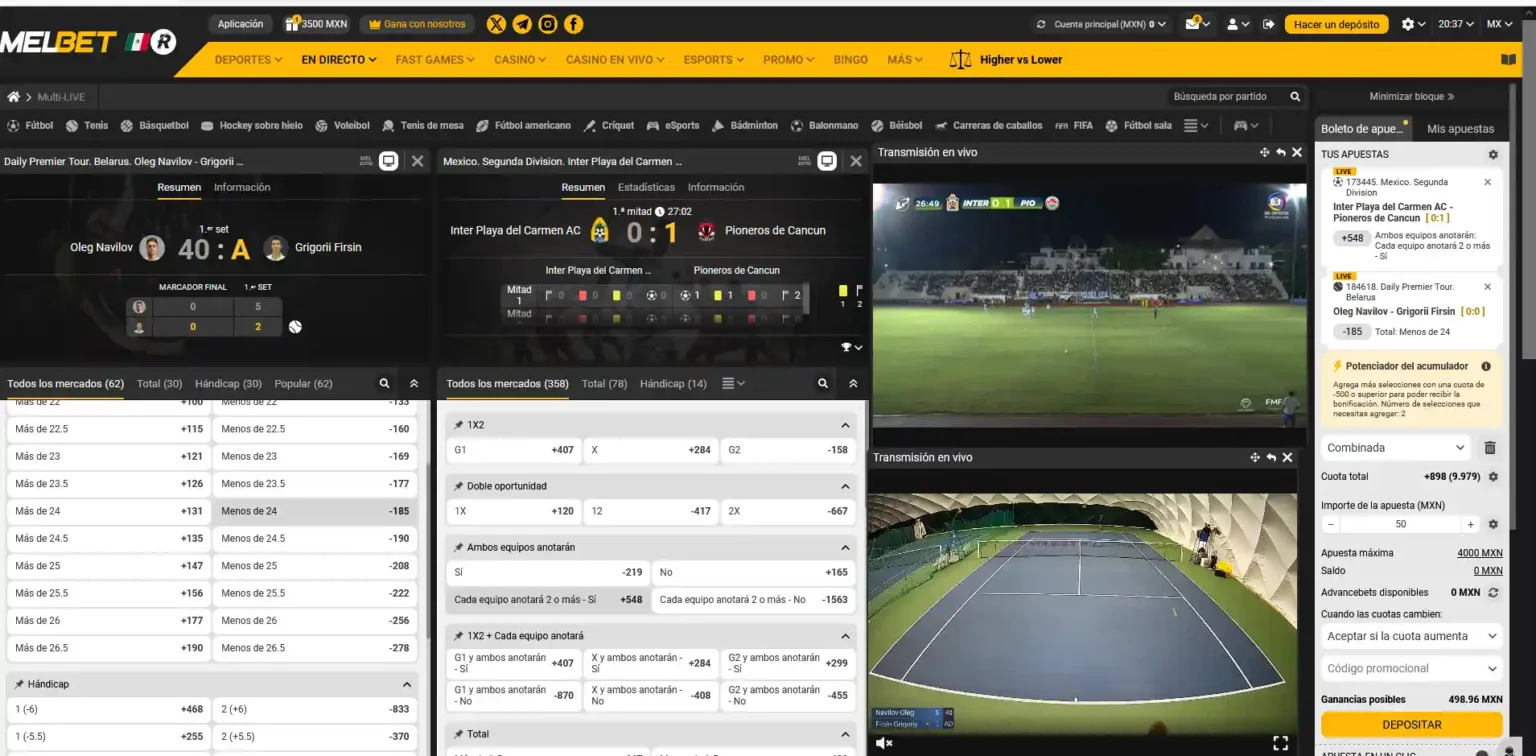Refresh the Cuenta principal balance
Viewport: 1536px width, 756px height.
[1041, 24]
